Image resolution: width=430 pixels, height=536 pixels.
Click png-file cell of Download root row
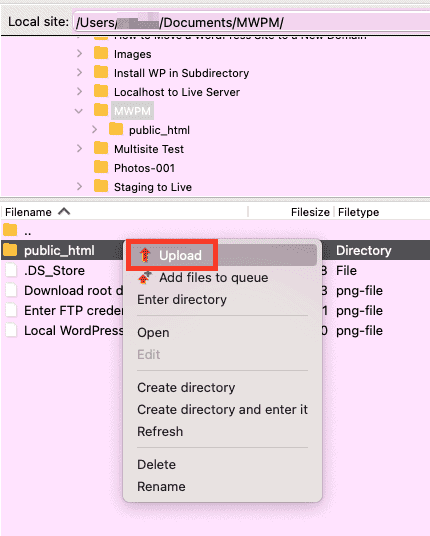359,291
